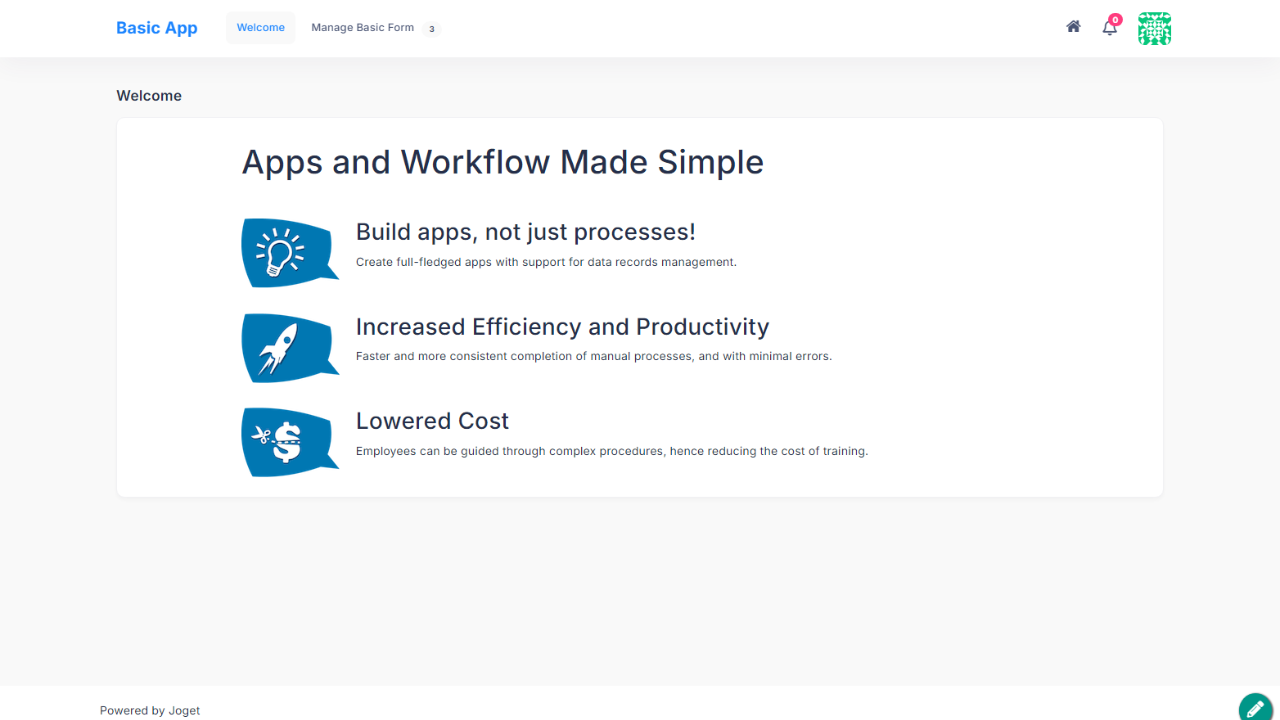Open the notifications bell icon
Screen dimensions: 1280x720
tap(1109, 28)
